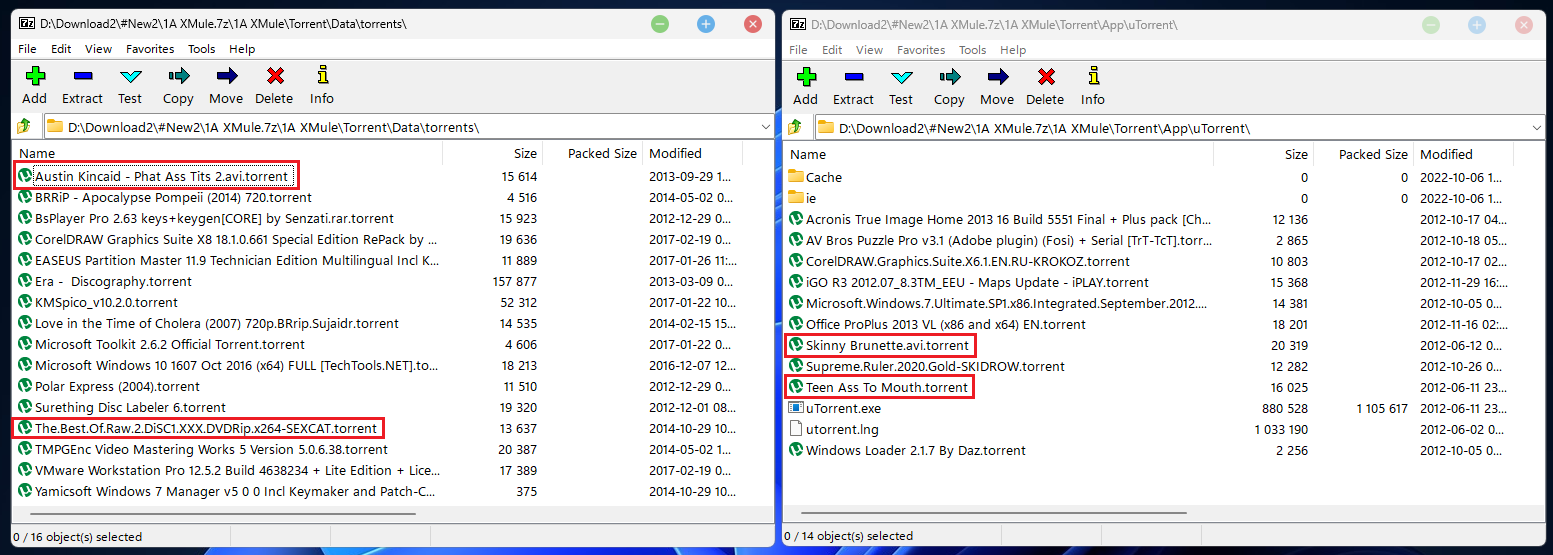Expand the address dropdown in the uTorrent window
The height and width of the screenshot is (555, 1553).
(x=1536, y=128)
